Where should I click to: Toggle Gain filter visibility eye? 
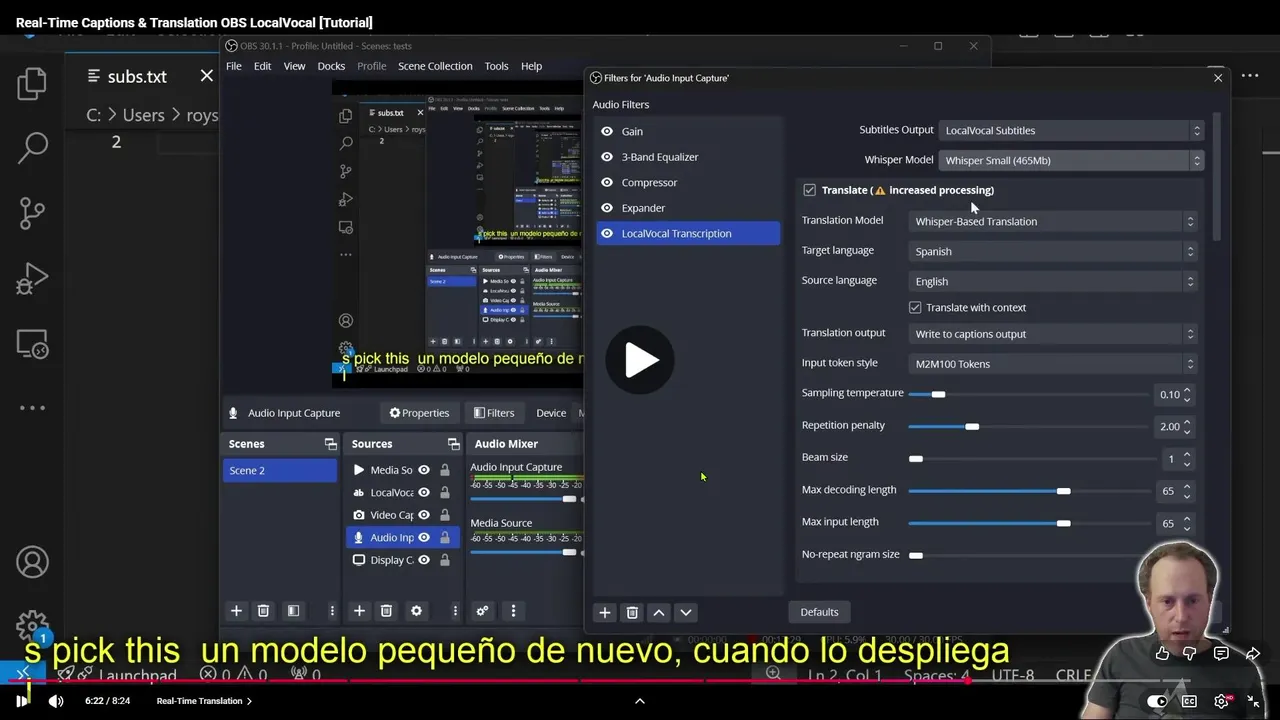tap(606, 131)
